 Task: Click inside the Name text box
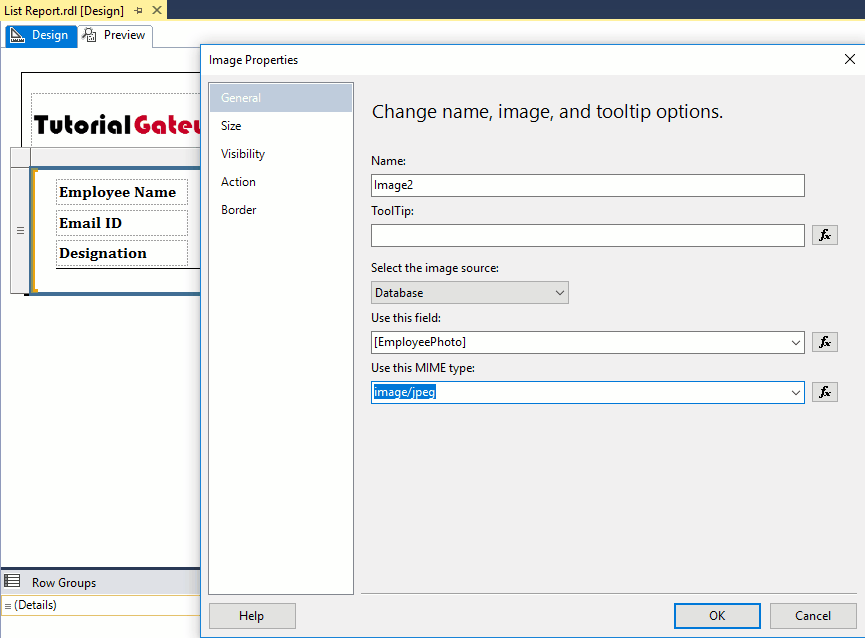click(x=587, y=185)
